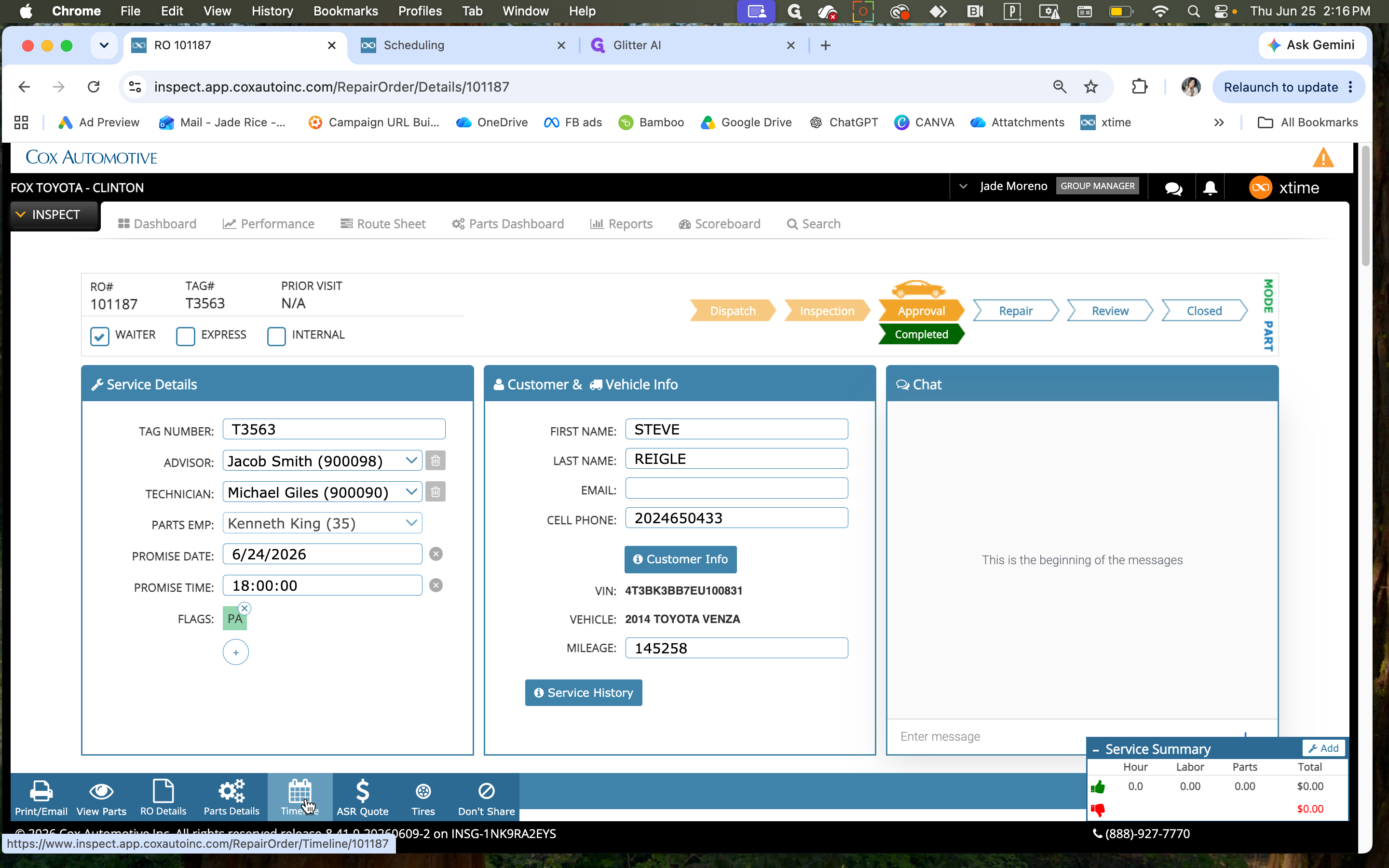Reload the page
The height and width of the screenshot is (868, 1389).
point(94,87)
